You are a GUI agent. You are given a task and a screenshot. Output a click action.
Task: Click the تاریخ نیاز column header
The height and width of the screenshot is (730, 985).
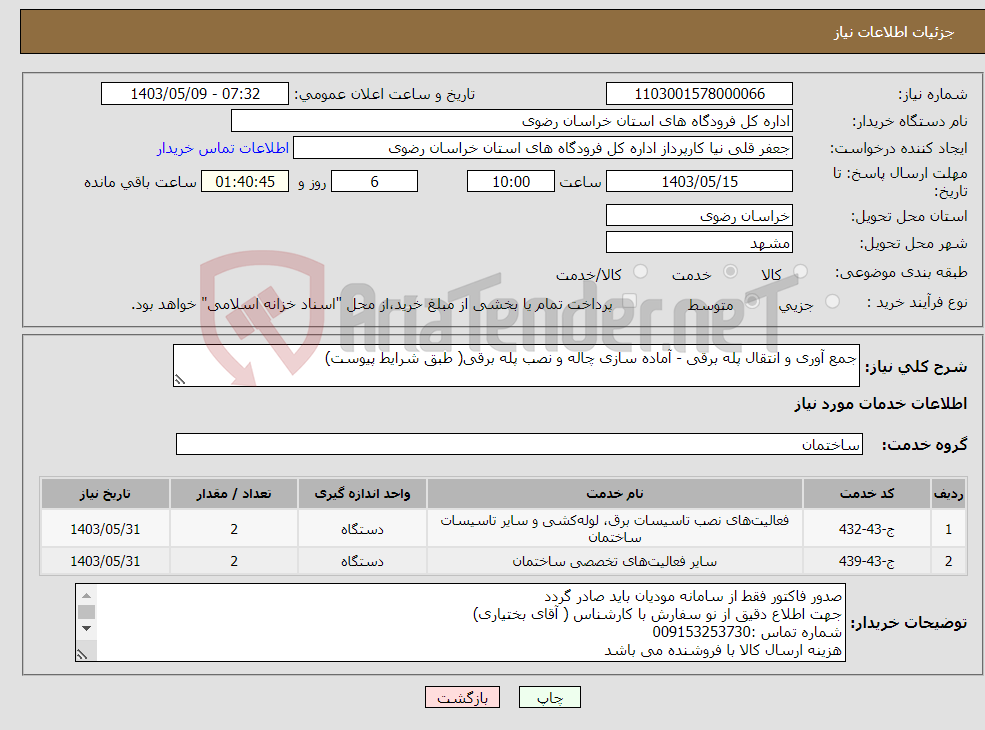coord(105,494)
